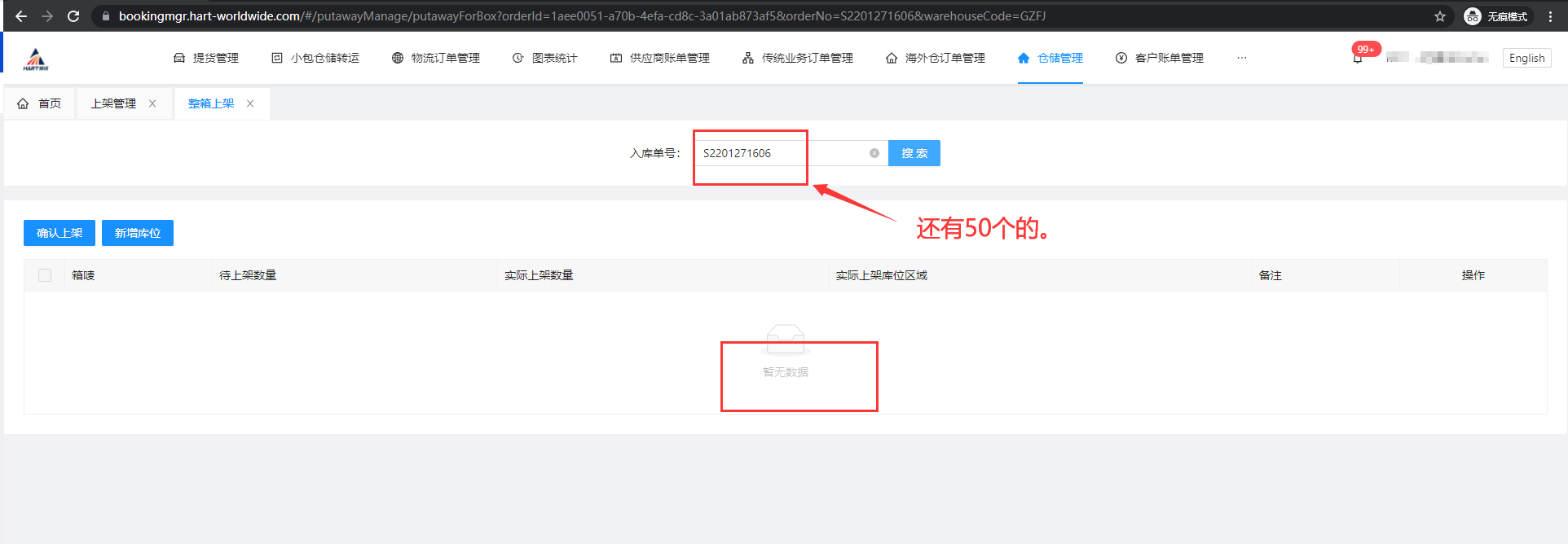
Task: Click the 新增库位 button
Action: click(138, 233)
